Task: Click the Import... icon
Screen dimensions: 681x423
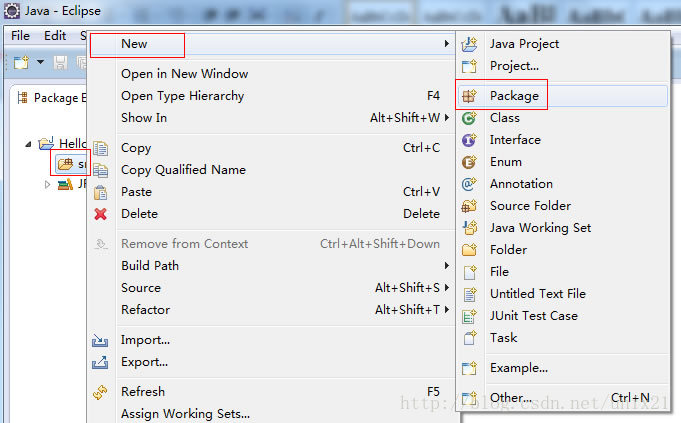Action: tap(100, 340)
